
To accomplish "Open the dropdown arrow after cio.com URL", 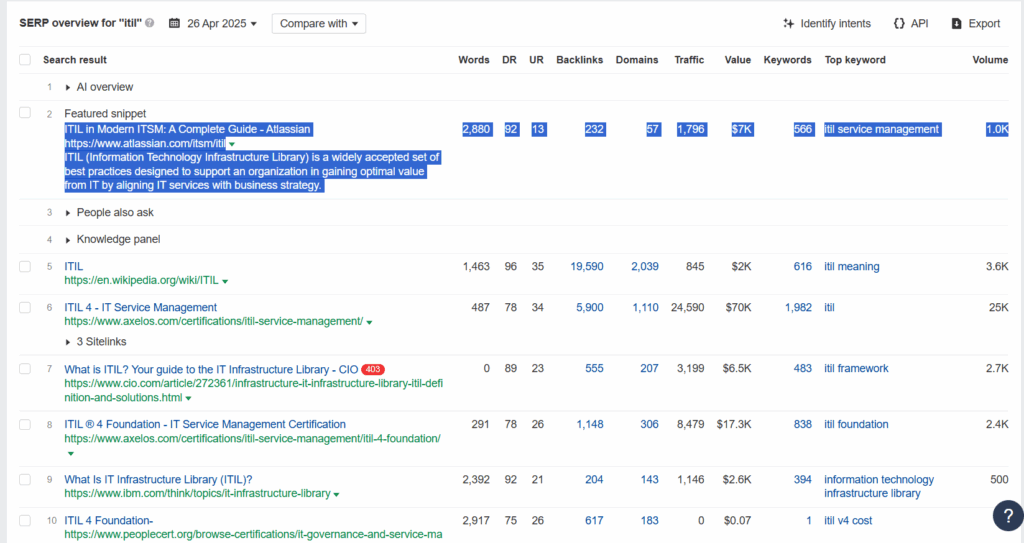I will [188, 399].
